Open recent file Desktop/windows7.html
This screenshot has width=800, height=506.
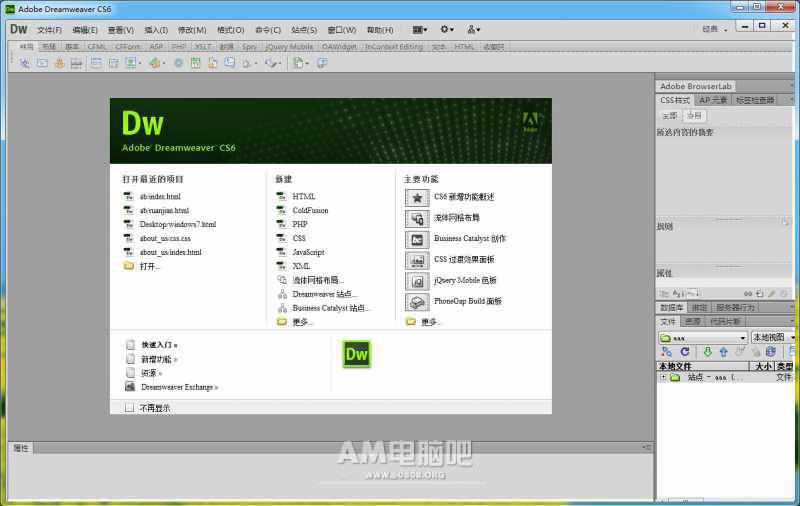click(178, 224)
